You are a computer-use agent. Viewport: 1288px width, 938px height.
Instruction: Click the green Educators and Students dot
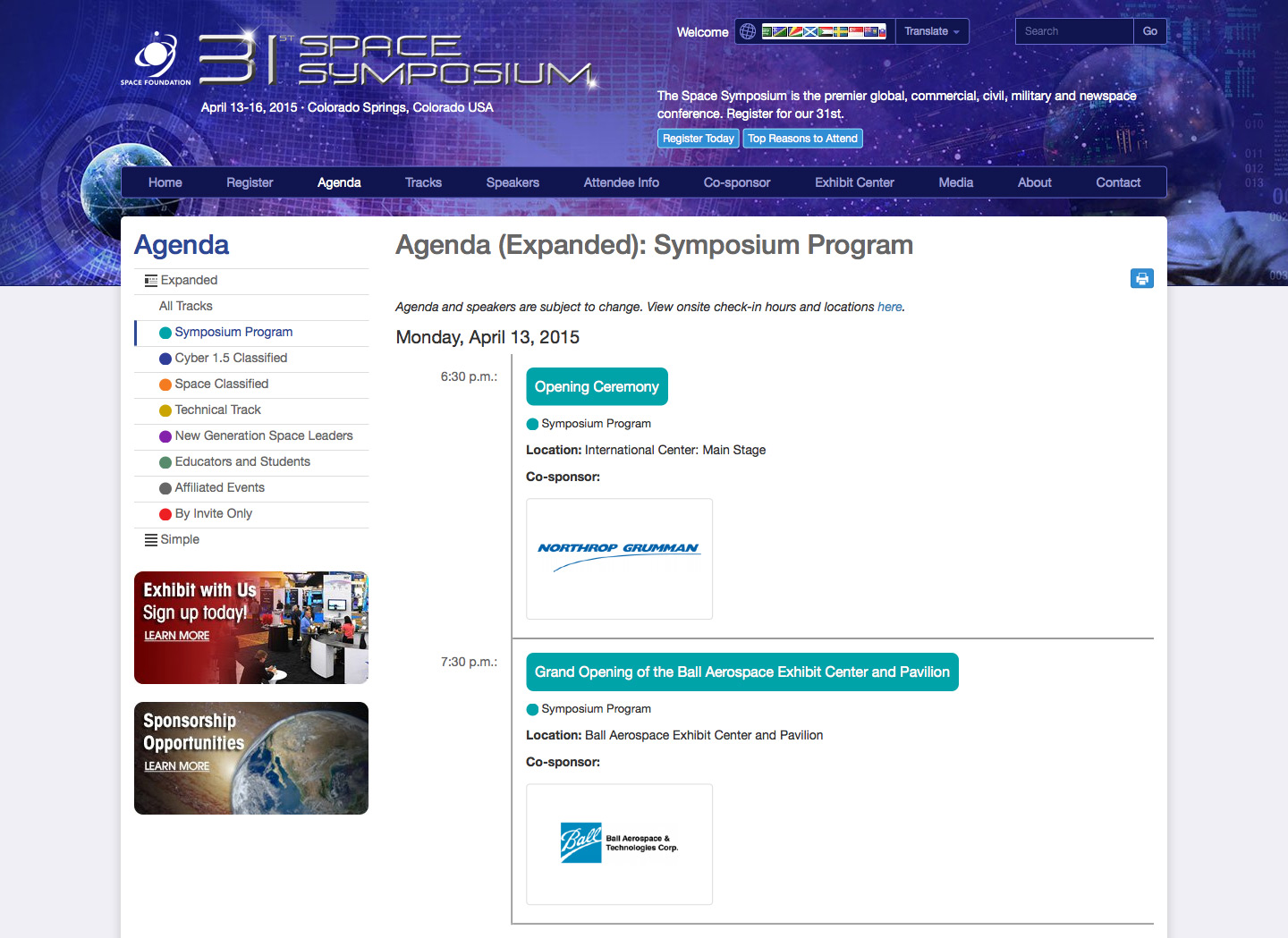[x=165, y=462]
